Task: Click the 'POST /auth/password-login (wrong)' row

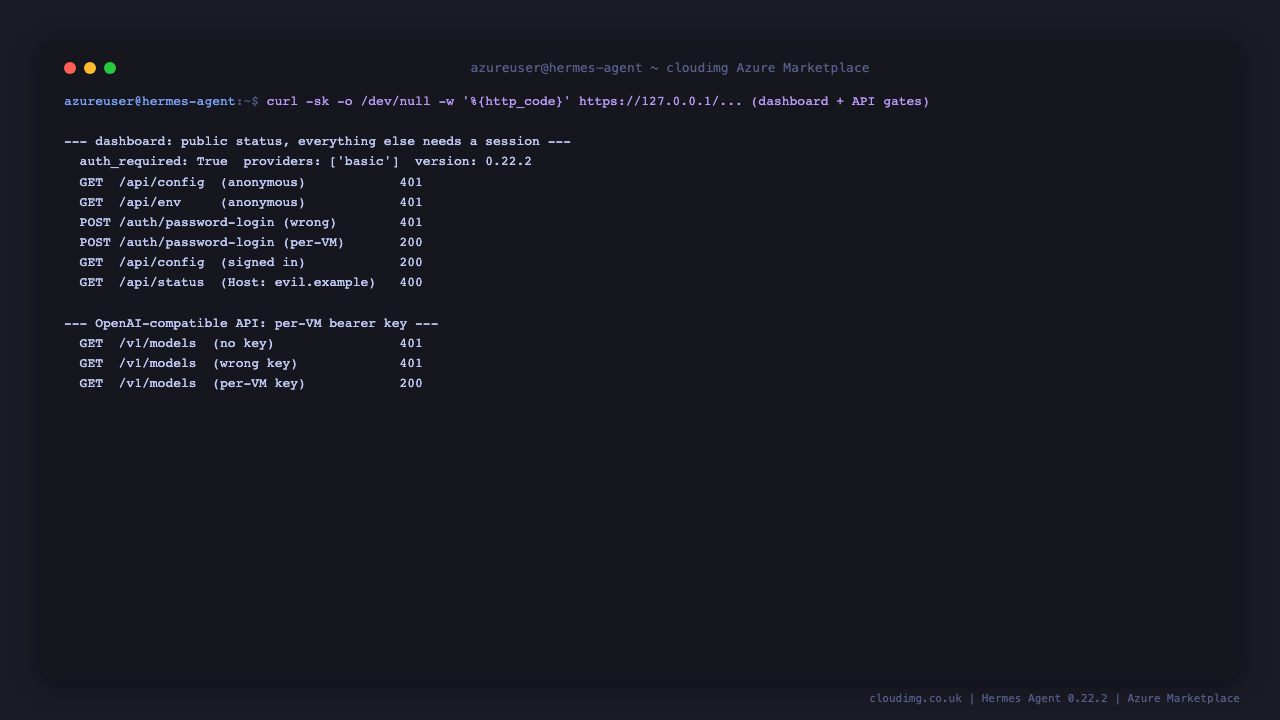Action: (x=251, y=222)
